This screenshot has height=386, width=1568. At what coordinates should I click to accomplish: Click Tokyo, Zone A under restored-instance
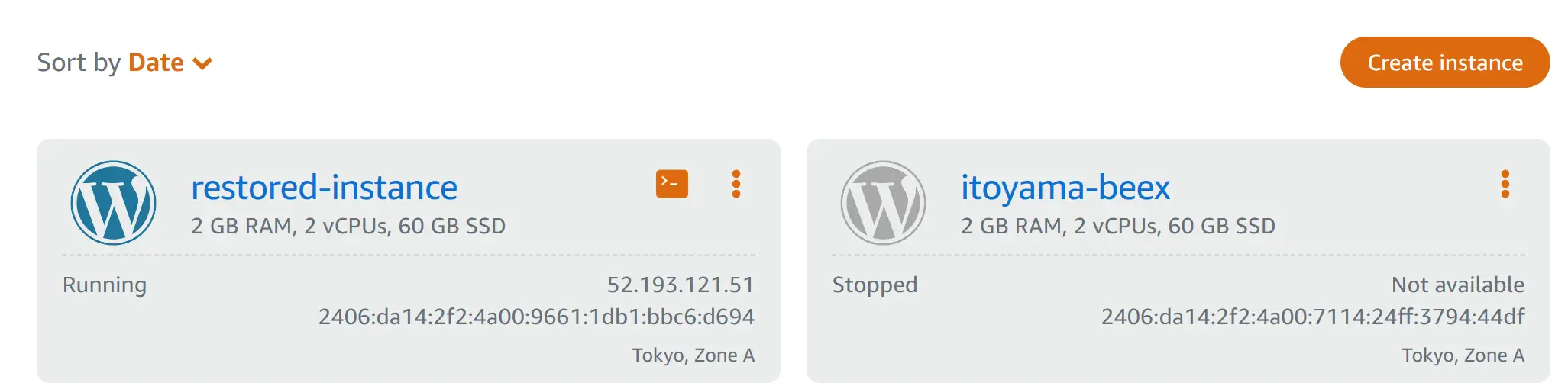693,355
